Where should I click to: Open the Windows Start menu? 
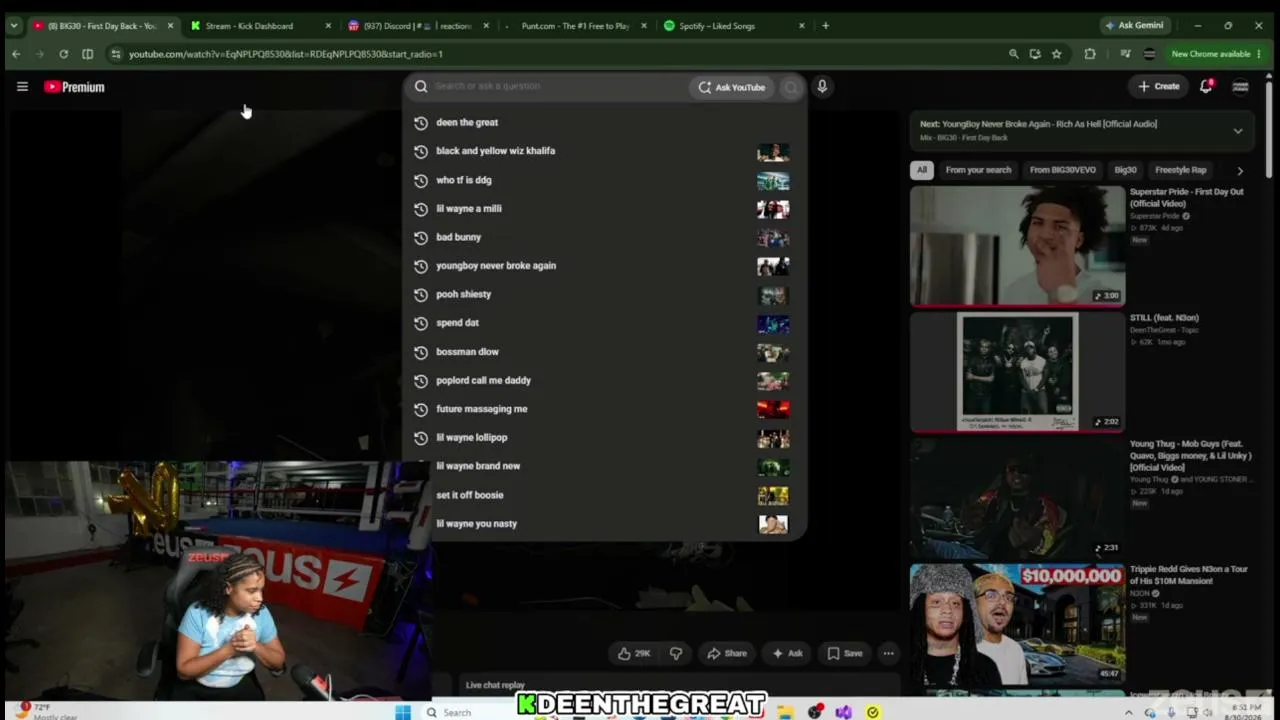click(402, 712)
